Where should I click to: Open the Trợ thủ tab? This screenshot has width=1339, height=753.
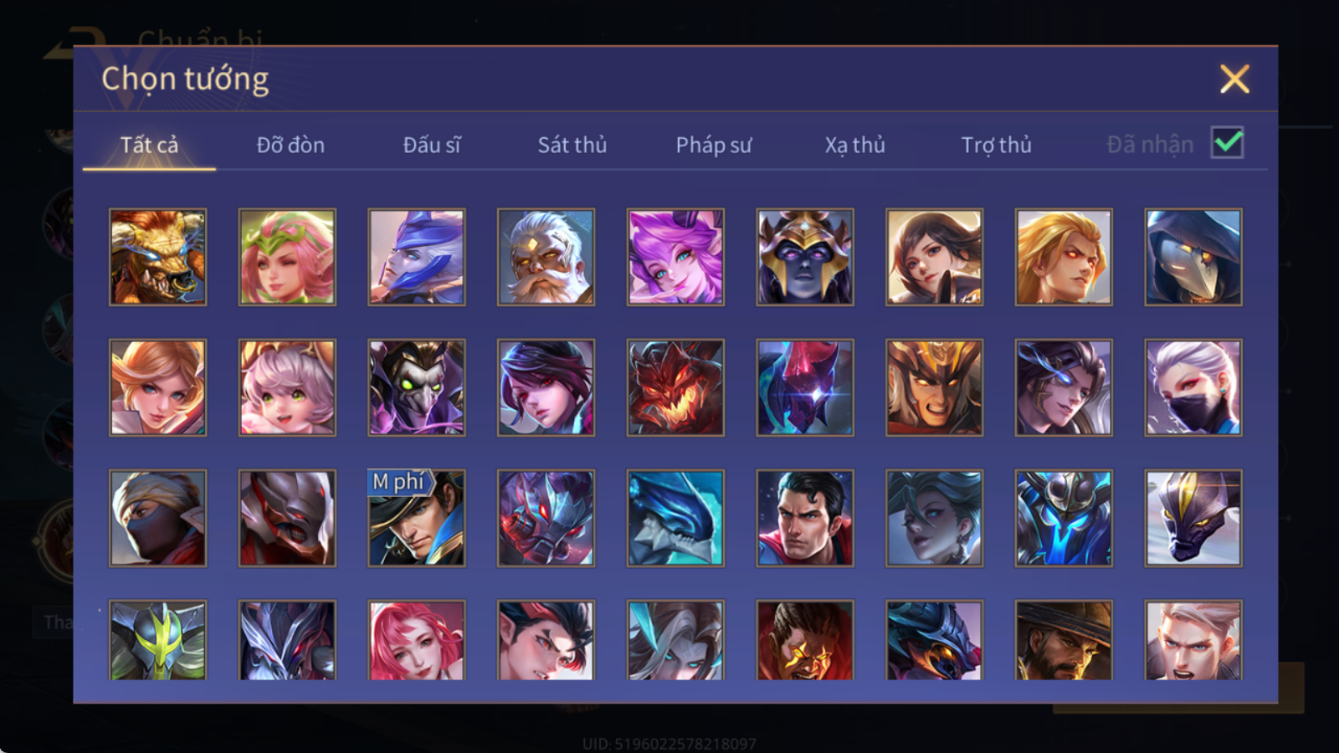click(x=996, y=145)
